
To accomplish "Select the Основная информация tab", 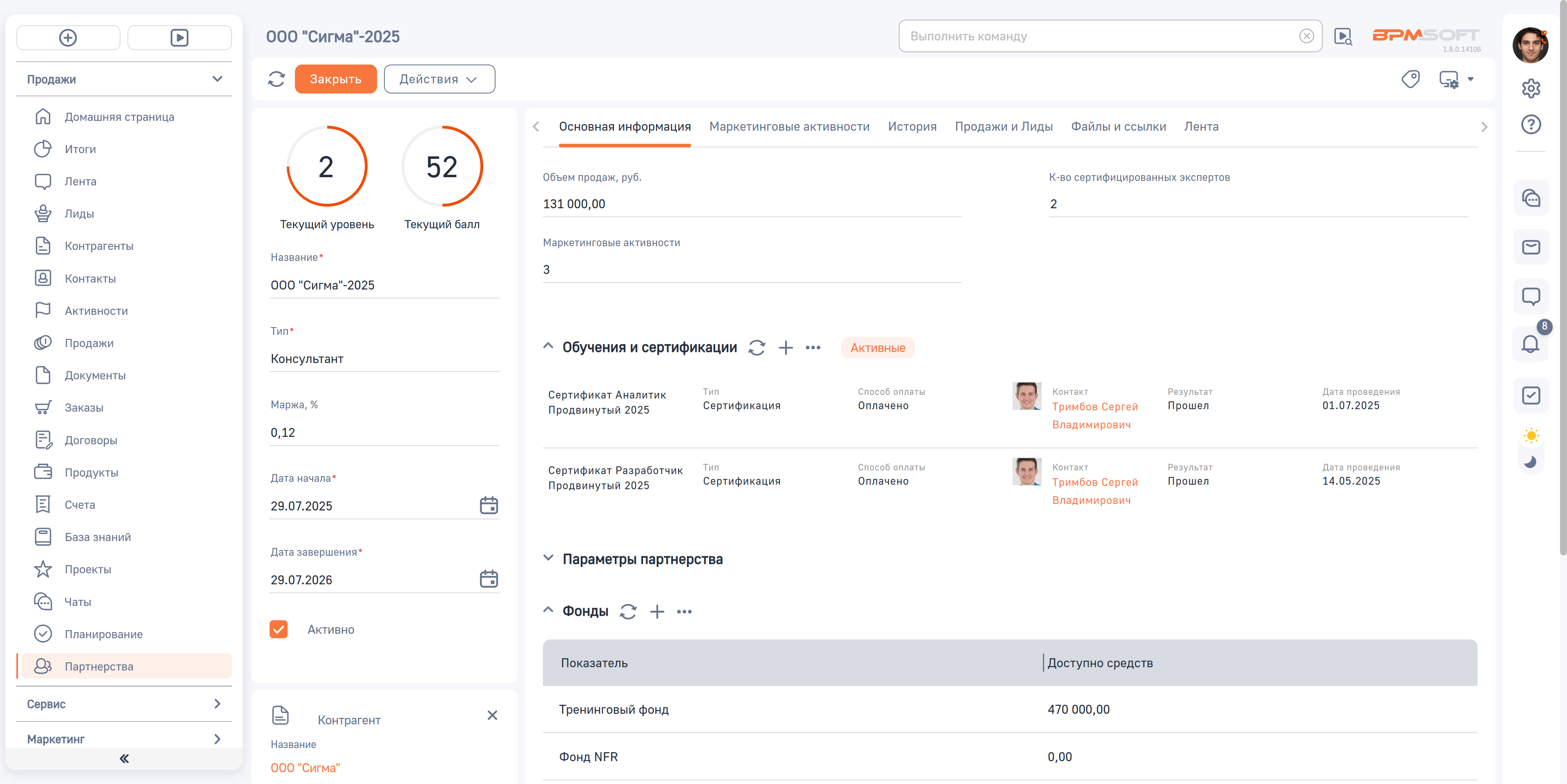I will click(625, 127).
